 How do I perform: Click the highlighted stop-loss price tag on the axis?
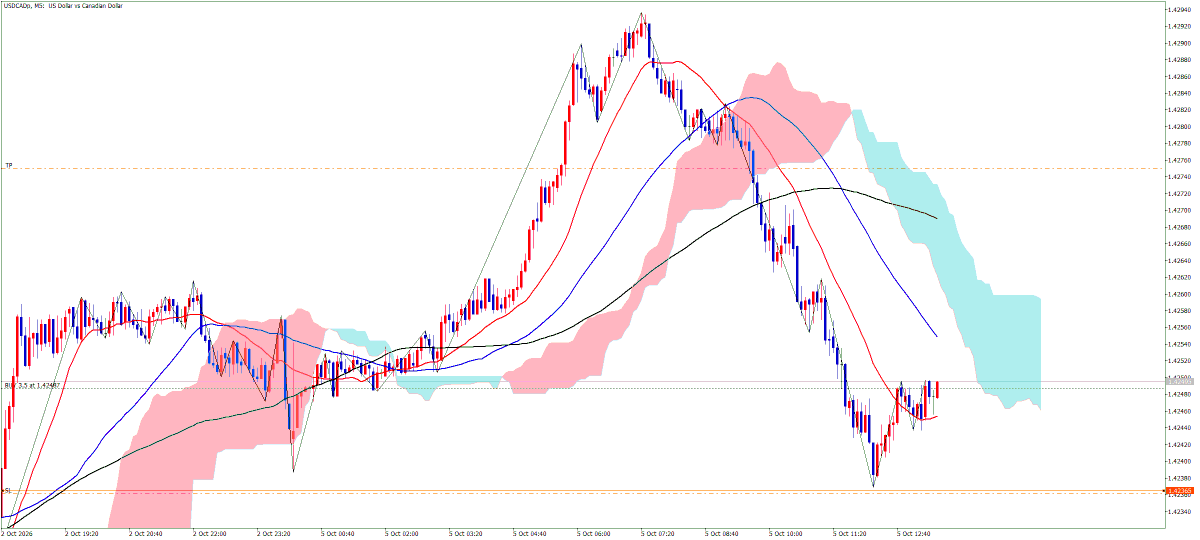pos(1179,491)
